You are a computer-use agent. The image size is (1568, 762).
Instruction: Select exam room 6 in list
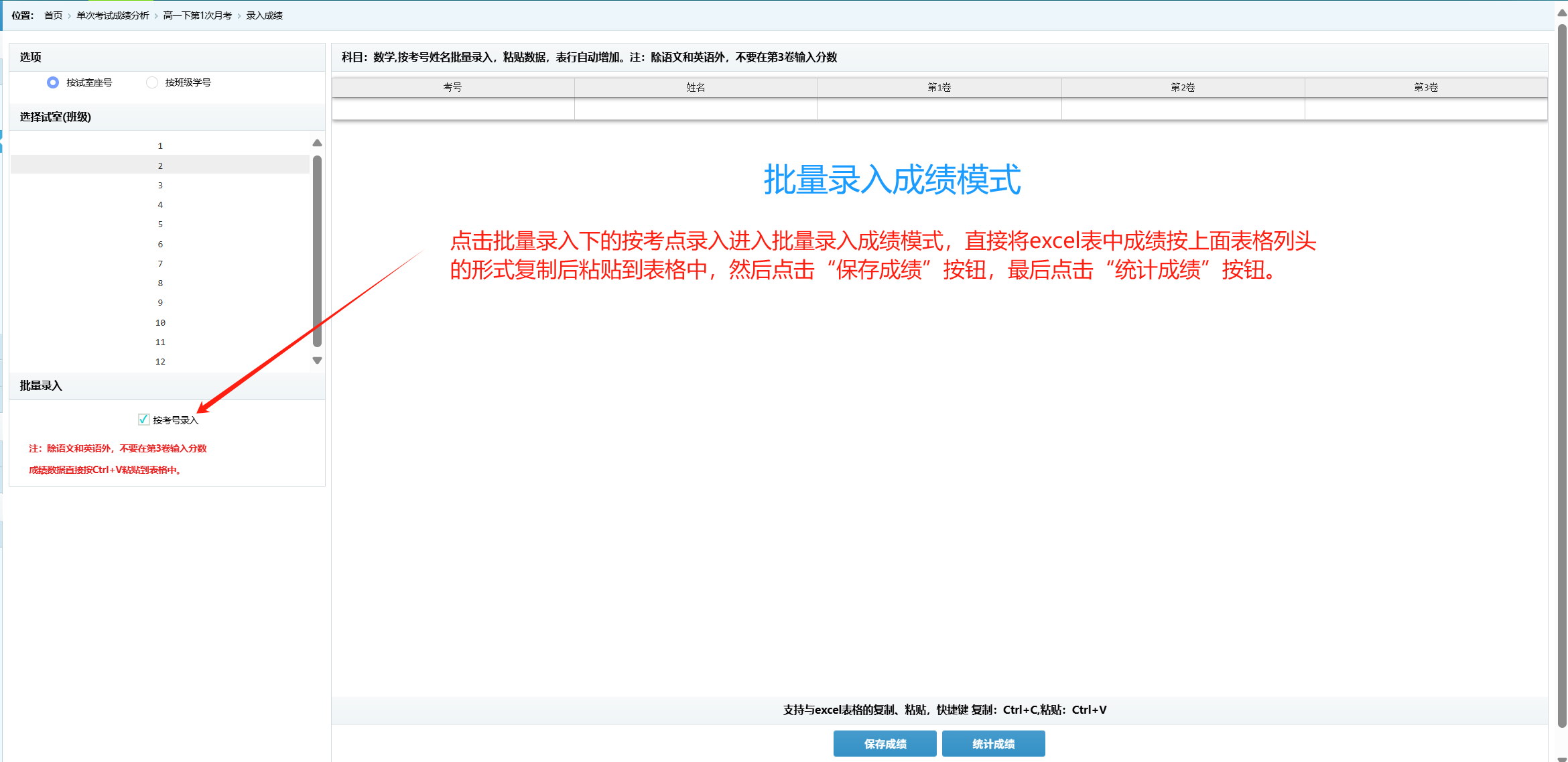point(160,244)
